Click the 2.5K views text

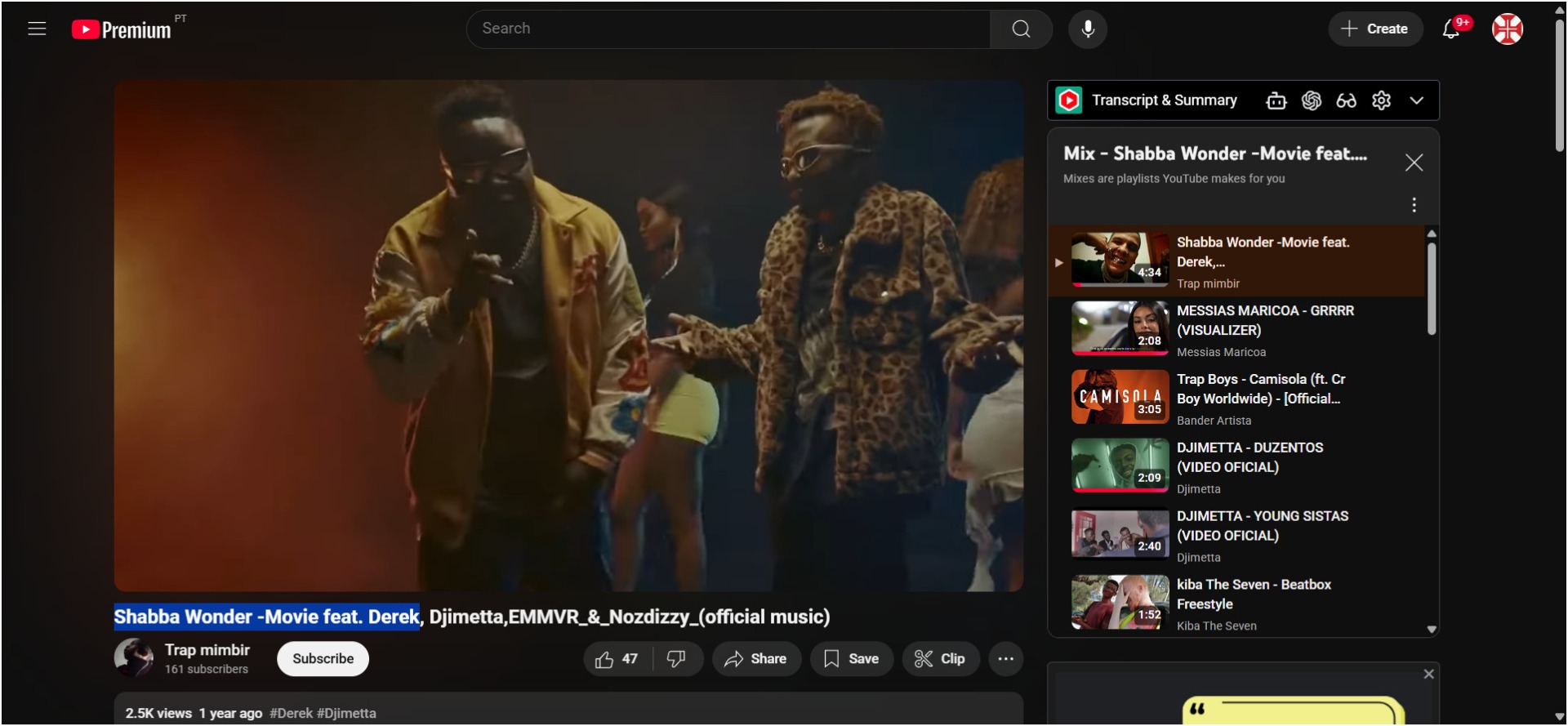158,713
